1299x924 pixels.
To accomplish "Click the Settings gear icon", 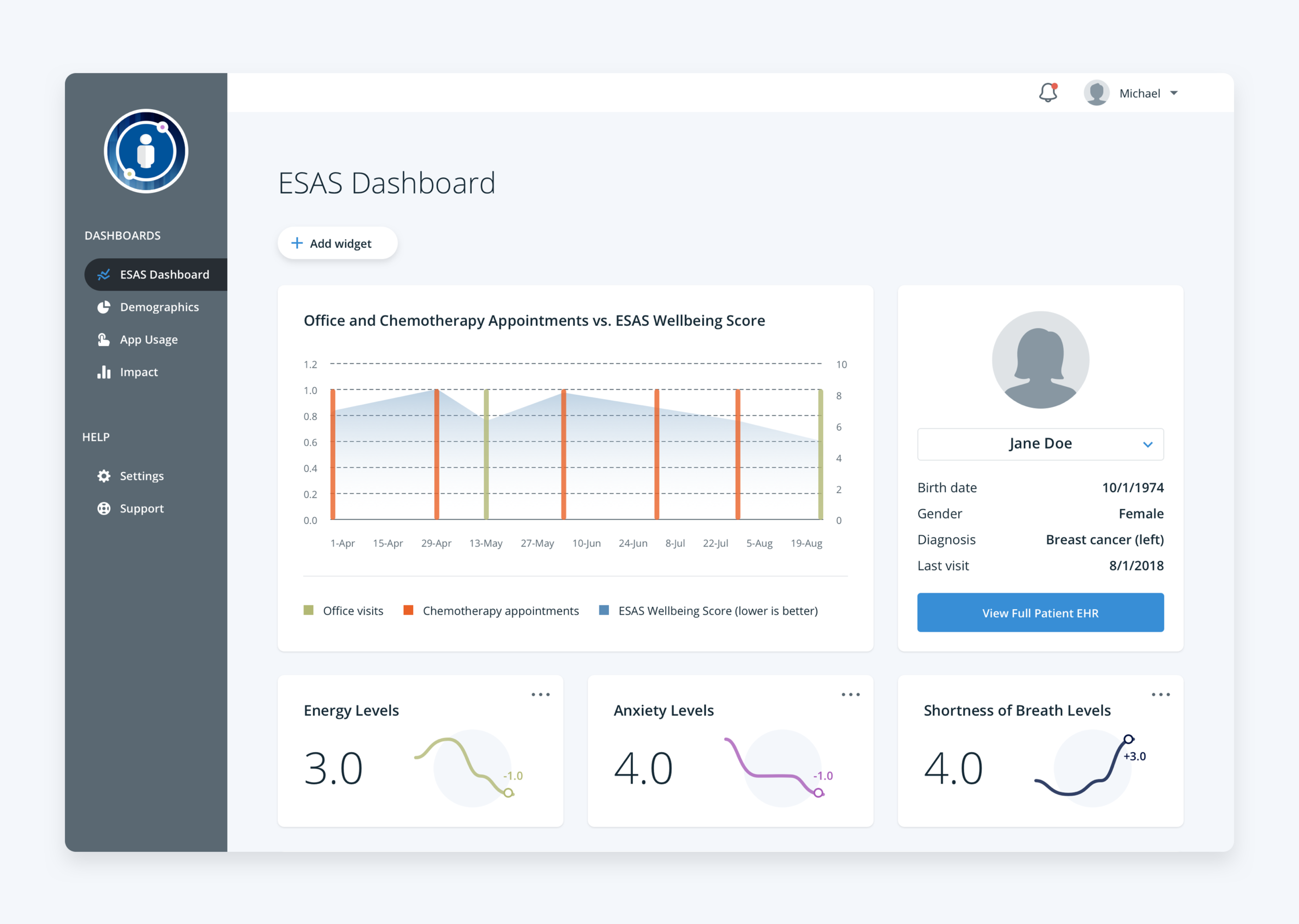I will tap(103, 476).
